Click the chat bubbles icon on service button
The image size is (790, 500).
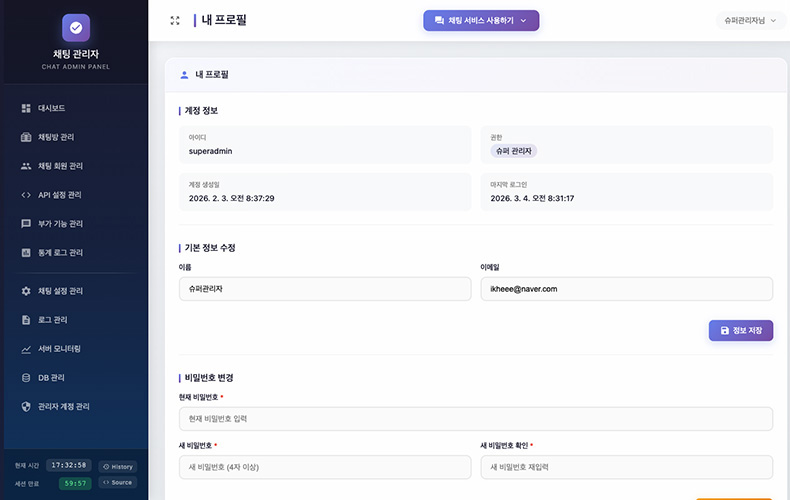[x=439, y=20]
